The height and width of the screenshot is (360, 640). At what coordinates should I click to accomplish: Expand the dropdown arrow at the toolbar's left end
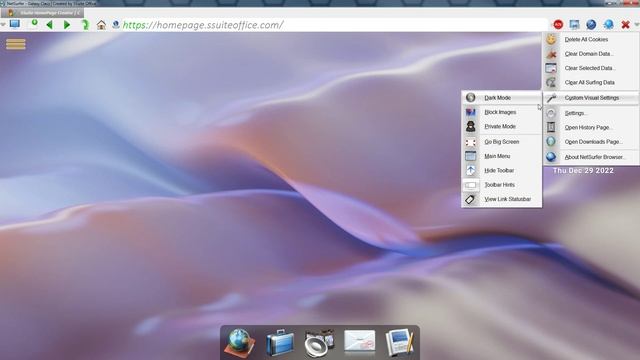coord(3,25)
